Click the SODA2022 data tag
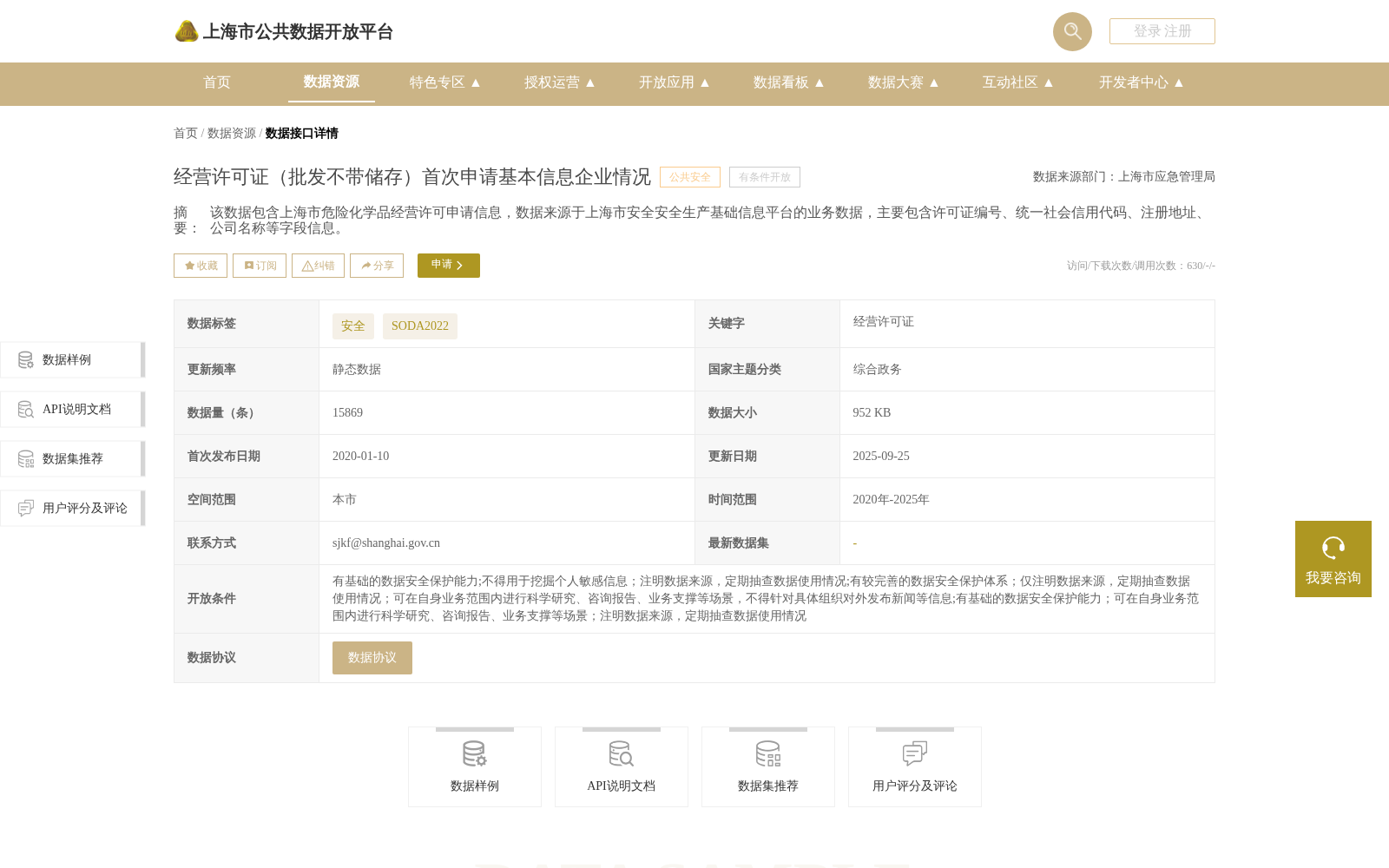This screenshot has width=1389, height=868. (x=420, y=326)
